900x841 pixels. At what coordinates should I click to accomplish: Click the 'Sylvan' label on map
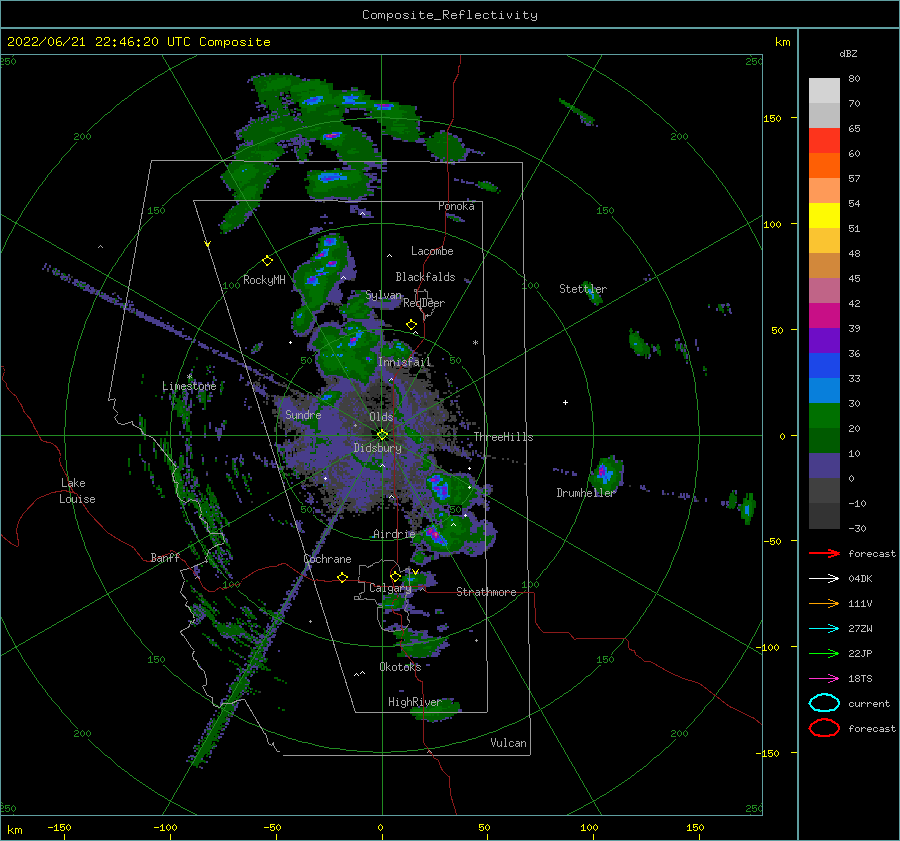383,296
